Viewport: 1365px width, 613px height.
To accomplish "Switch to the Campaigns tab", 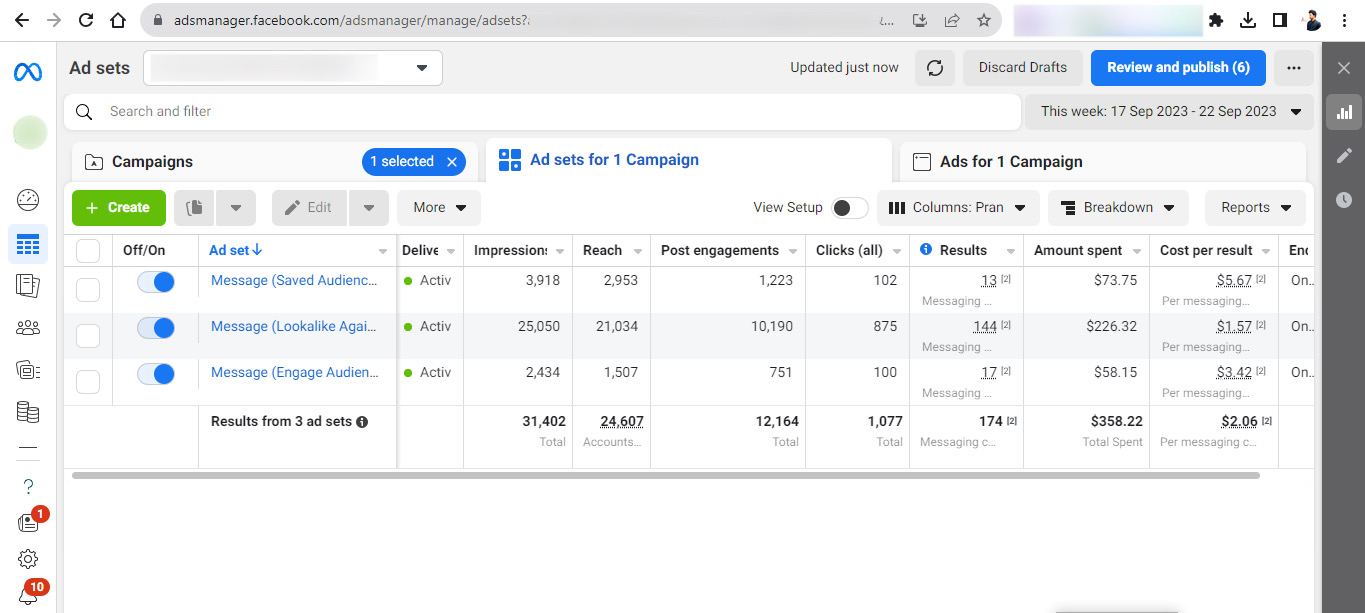I will (153, 162).
